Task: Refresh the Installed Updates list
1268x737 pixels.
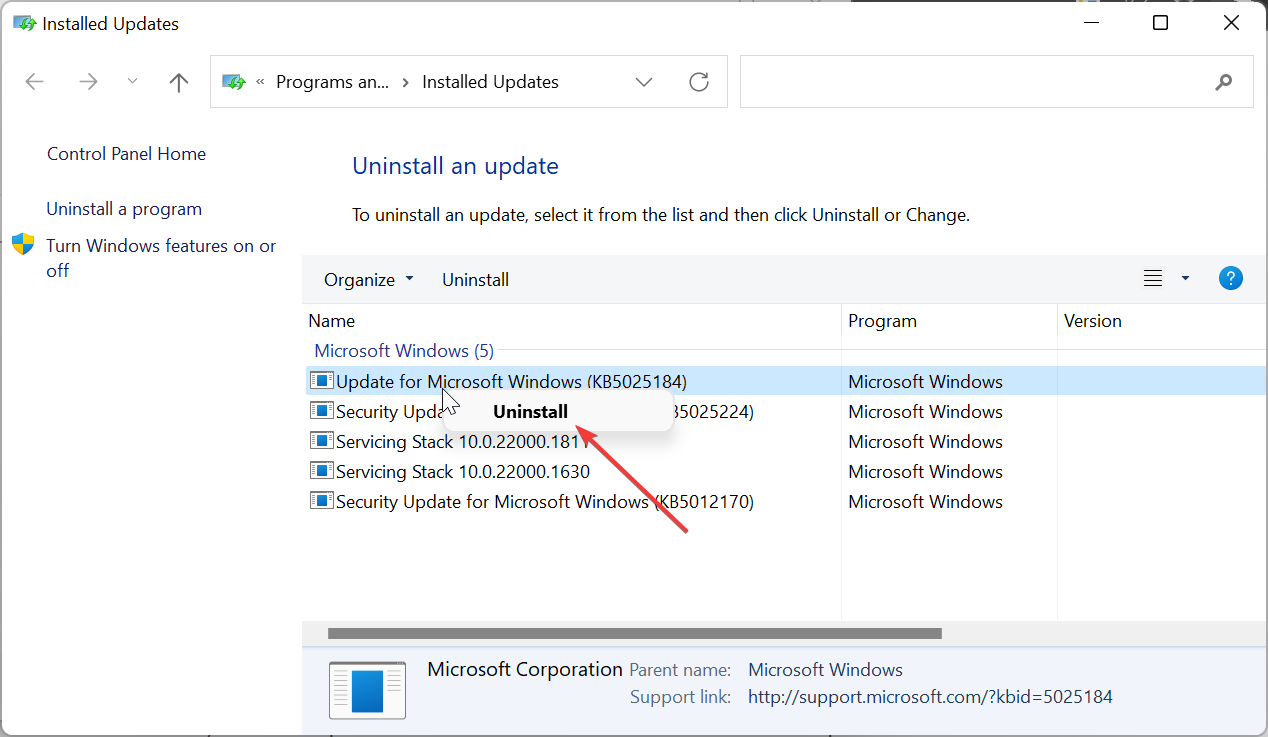Action: tap(699, 81)
